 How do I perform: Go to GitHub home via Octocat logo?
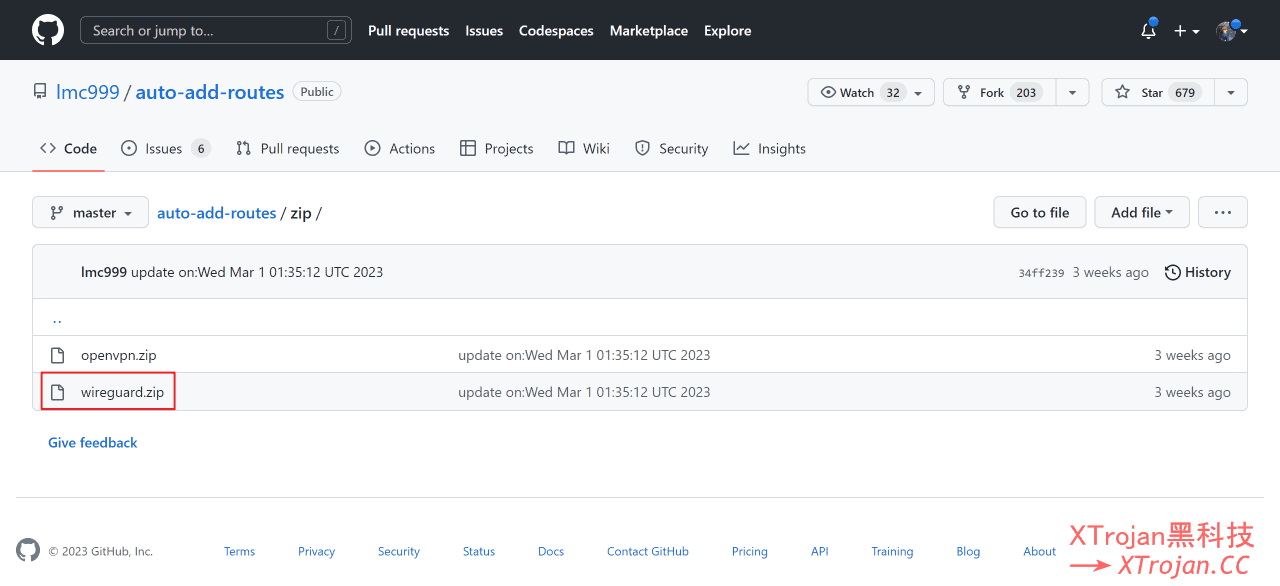click(48, 30)
